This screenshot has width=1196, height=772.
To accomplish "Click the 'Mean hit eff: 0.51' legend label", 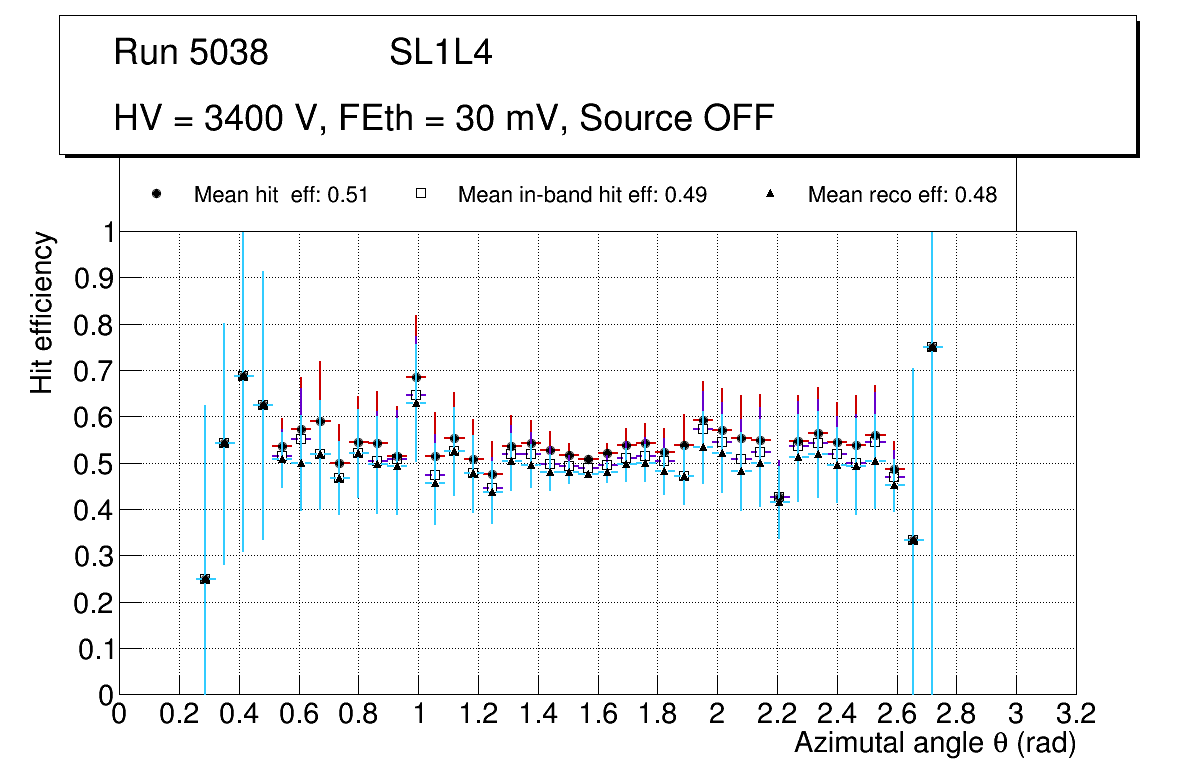I will pos(281,195).
